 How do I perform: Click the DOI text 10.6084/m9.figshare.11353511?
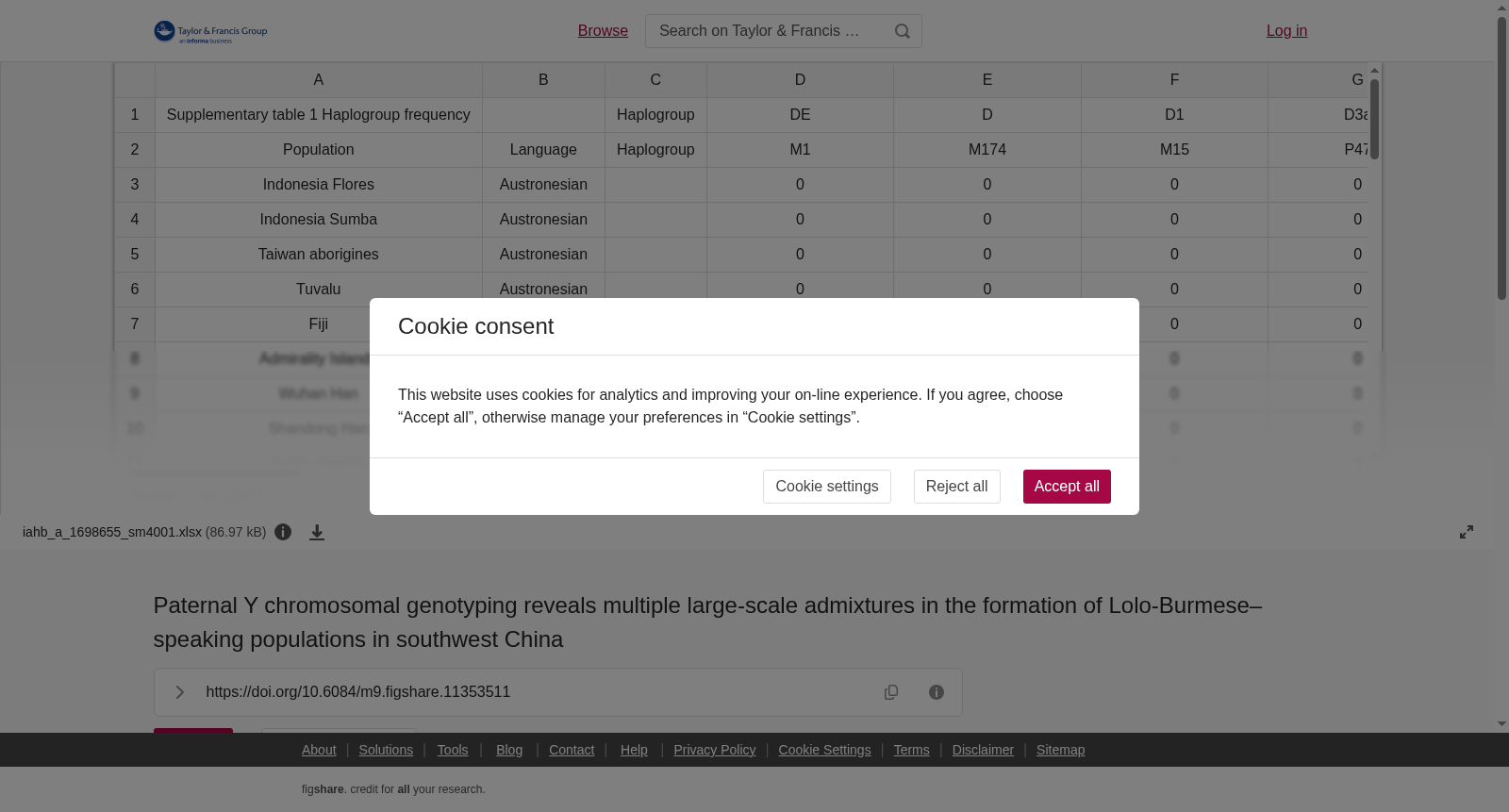[358, 692]
